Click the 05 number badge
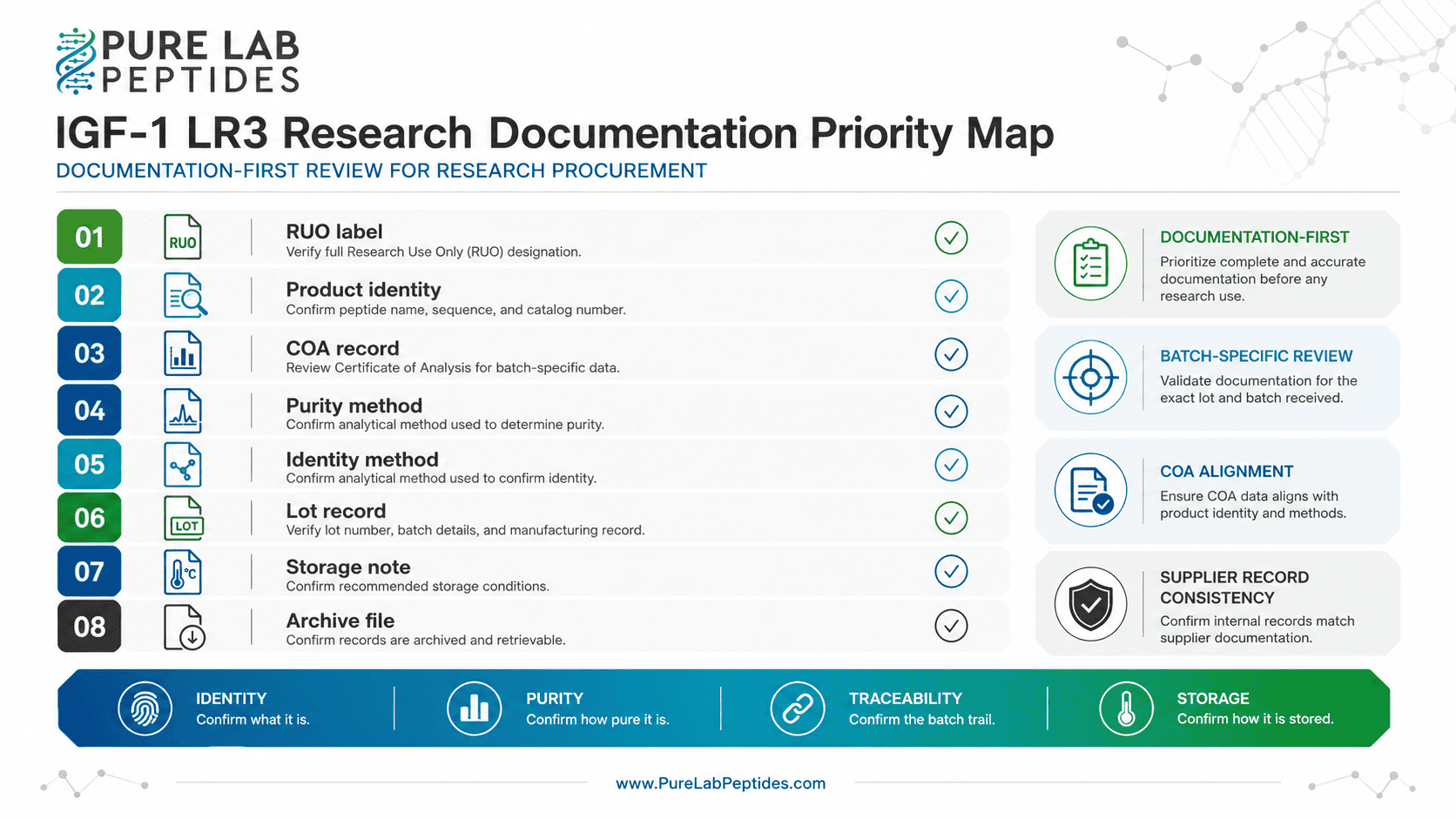 click(x=90, y=464)
